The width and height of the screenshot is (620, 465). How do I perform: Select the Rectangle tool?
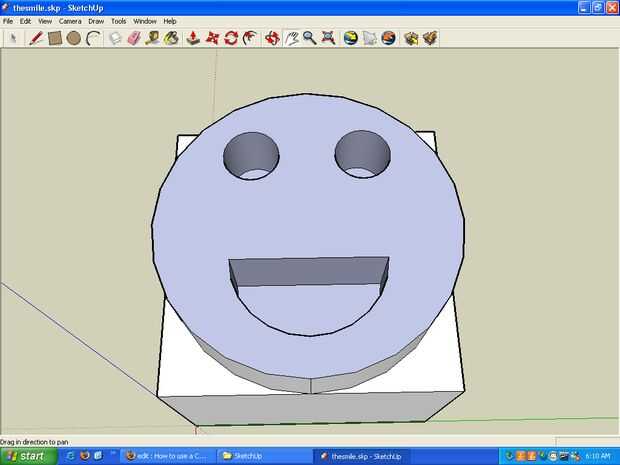55,38
